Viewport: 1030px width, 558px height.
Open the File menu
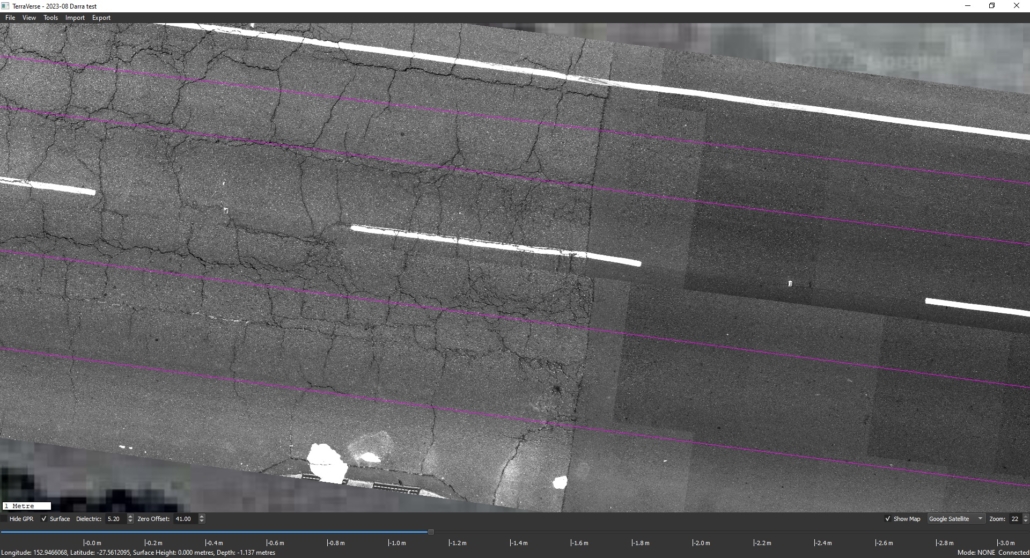point(10,18)
